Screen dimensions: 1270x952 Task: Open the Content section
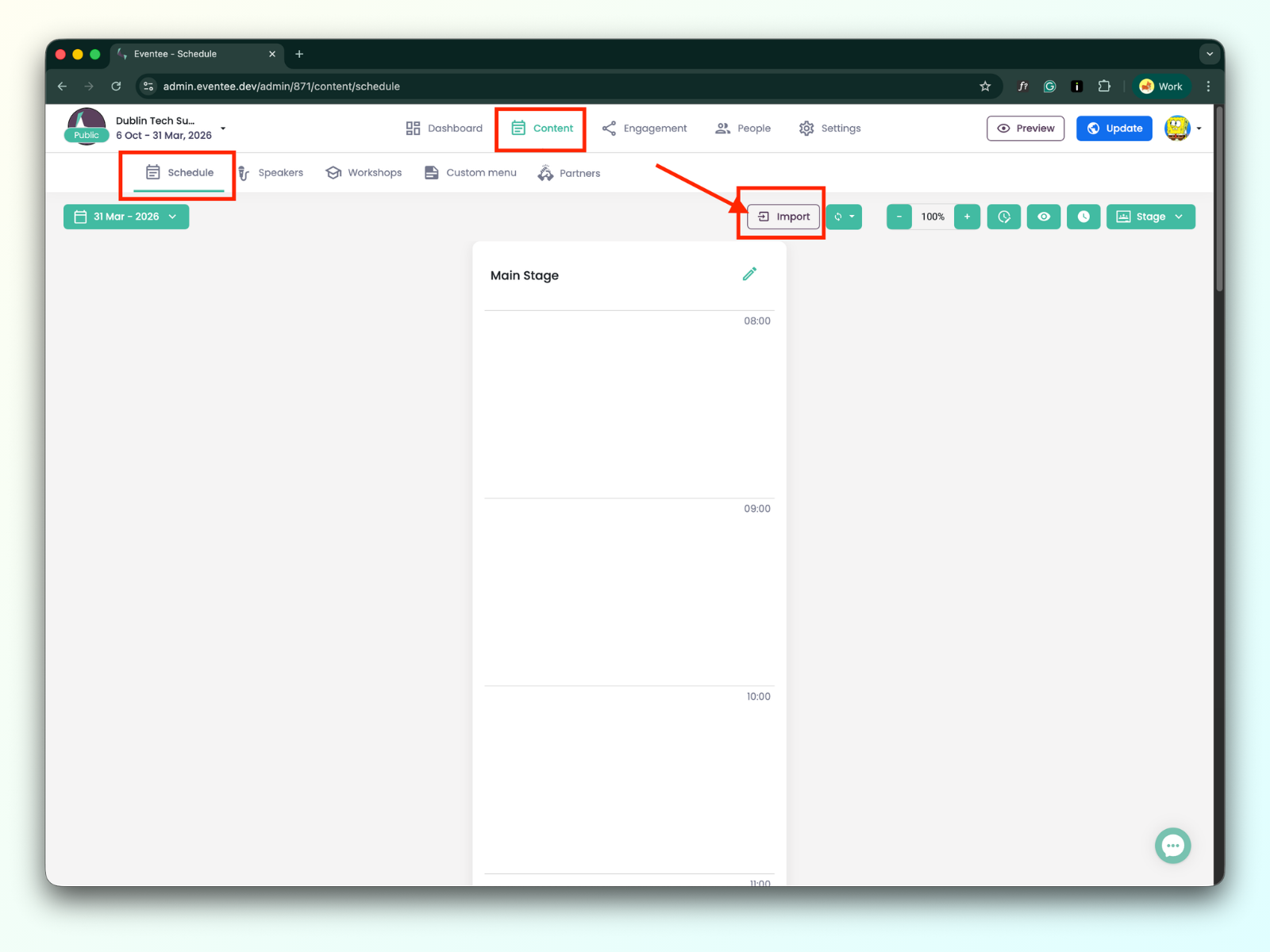[x=542, y=129]
